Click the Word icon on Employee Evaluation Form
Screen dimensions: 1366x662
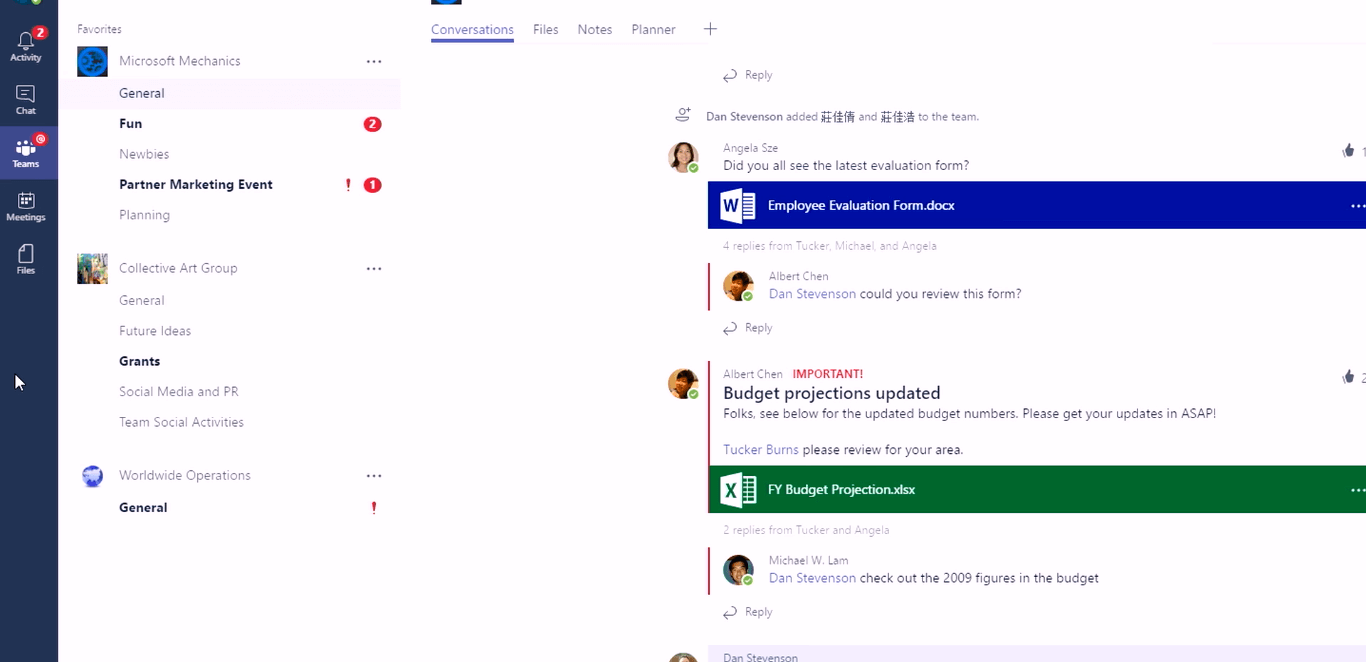pos(738,205)
